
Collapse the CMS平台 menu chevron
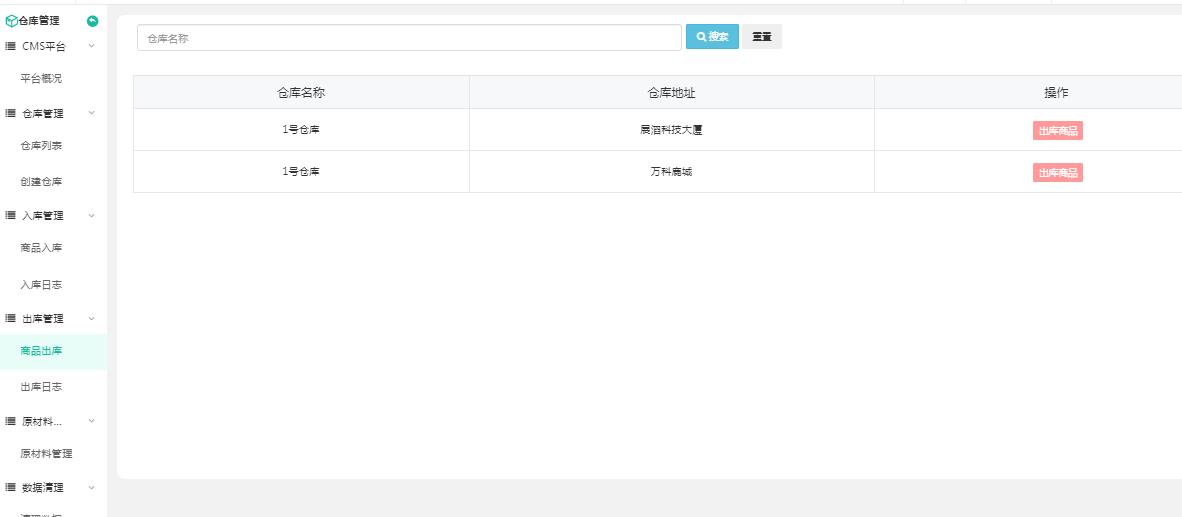click(92, 46)
